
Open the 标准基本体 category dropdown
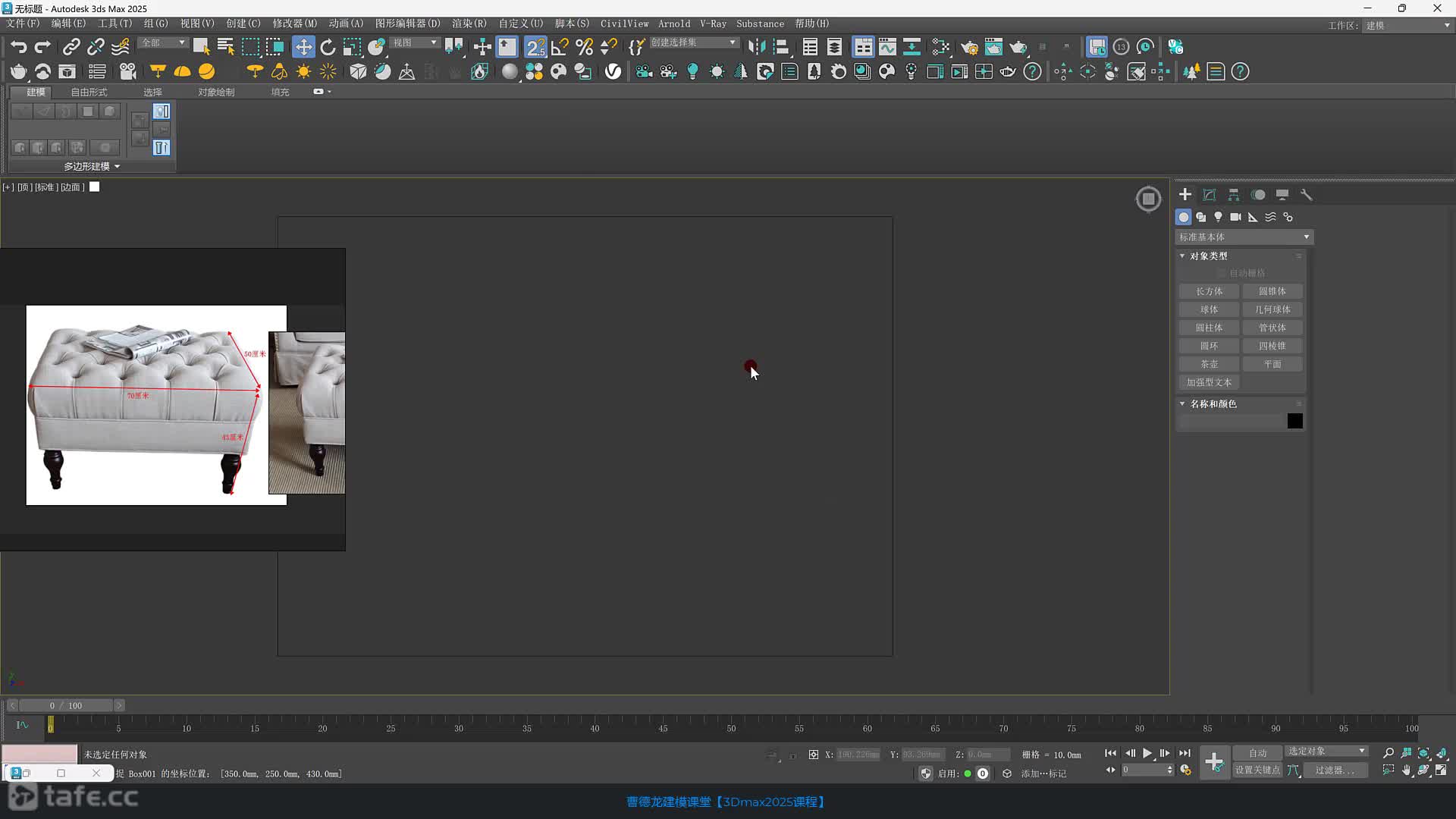click(x=1244, y=237)
